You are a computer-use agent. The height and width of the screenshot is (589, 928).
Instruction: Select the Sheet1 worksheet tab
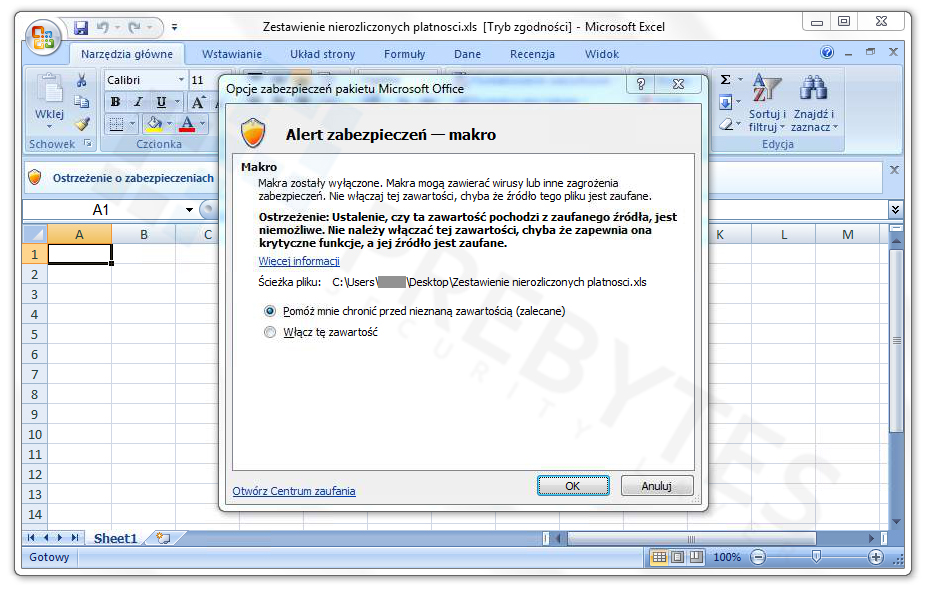[115, 538]
